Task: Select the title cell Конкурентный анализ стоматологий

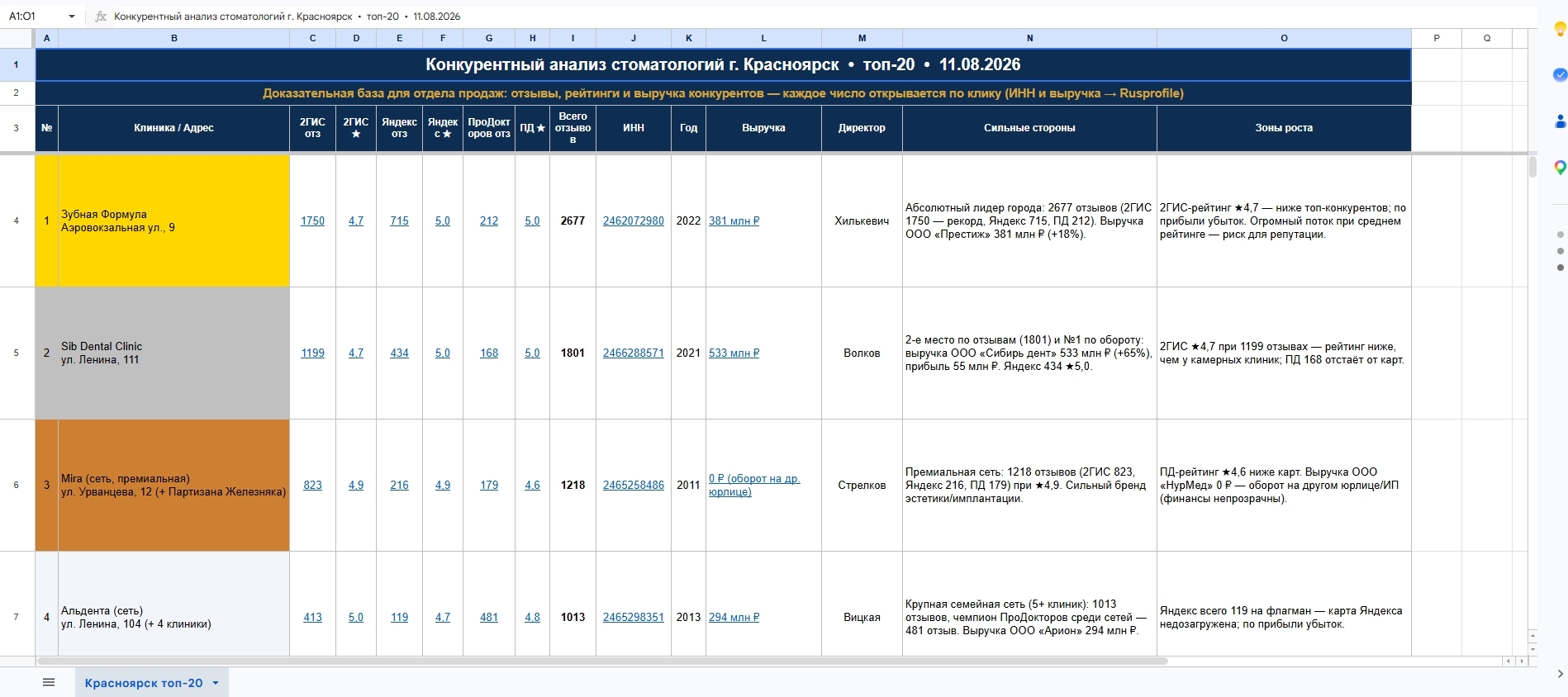Action: [723, 64]
